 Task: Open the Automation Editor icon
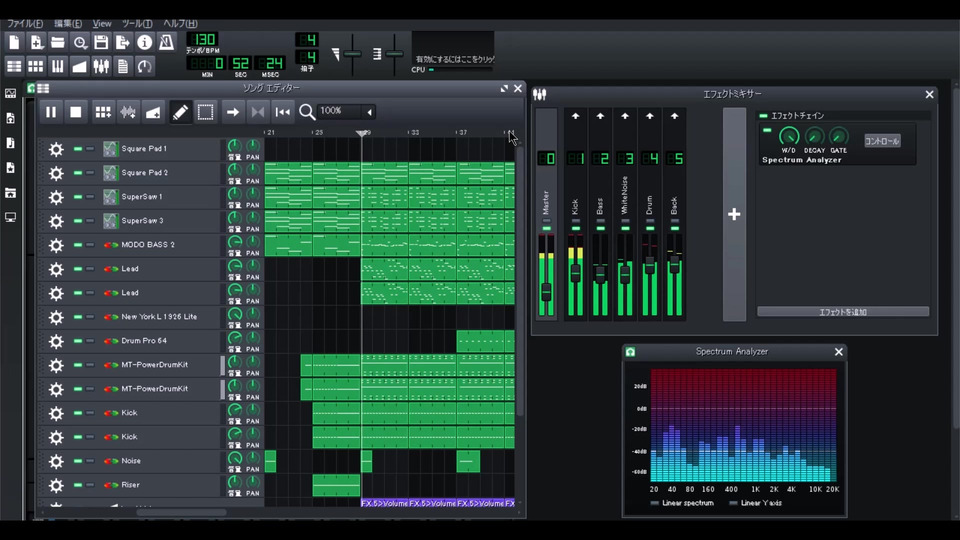(x=80, y=66)
